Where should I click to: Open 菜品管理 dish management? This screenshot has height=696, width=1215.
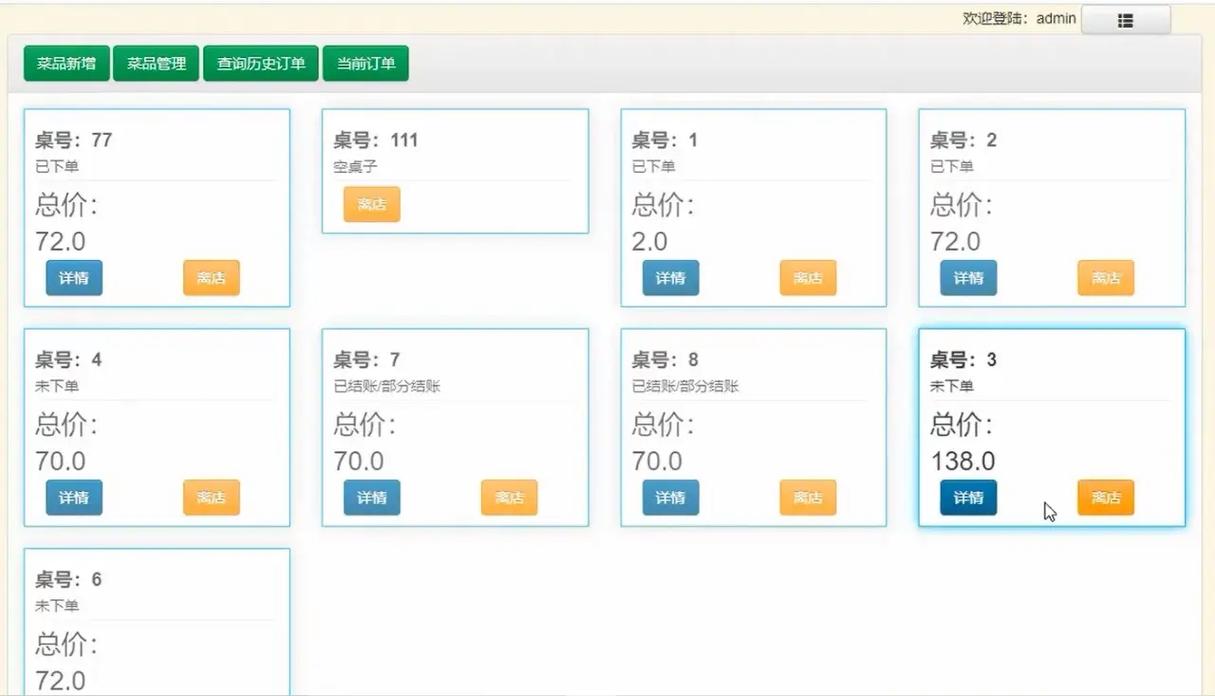[155, 62]
